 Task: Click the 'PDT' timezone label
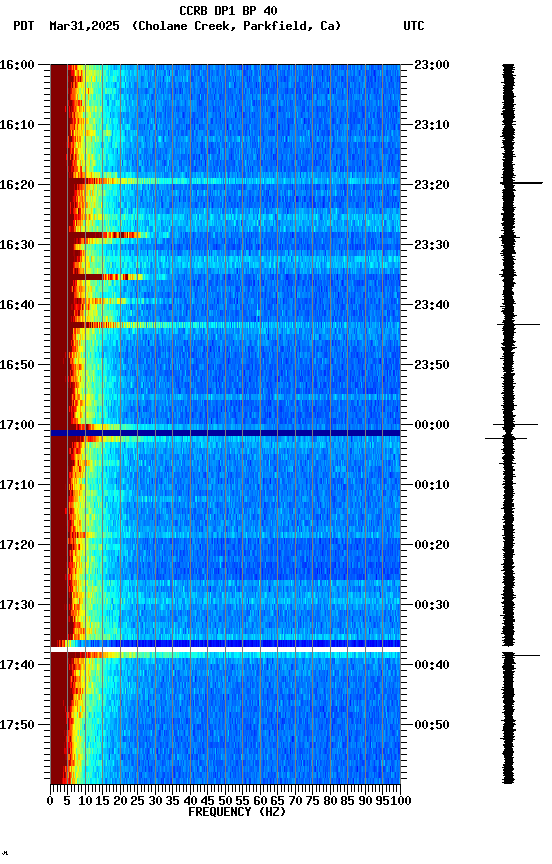point(24,26)
